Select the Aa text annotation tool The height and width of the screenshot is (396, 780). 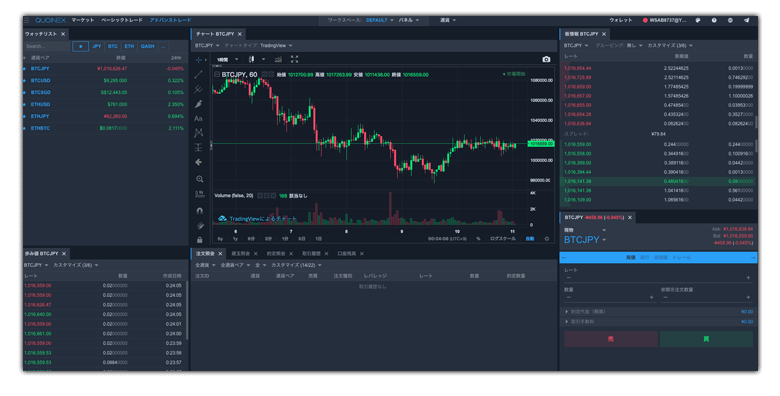(x=198, y=118)
